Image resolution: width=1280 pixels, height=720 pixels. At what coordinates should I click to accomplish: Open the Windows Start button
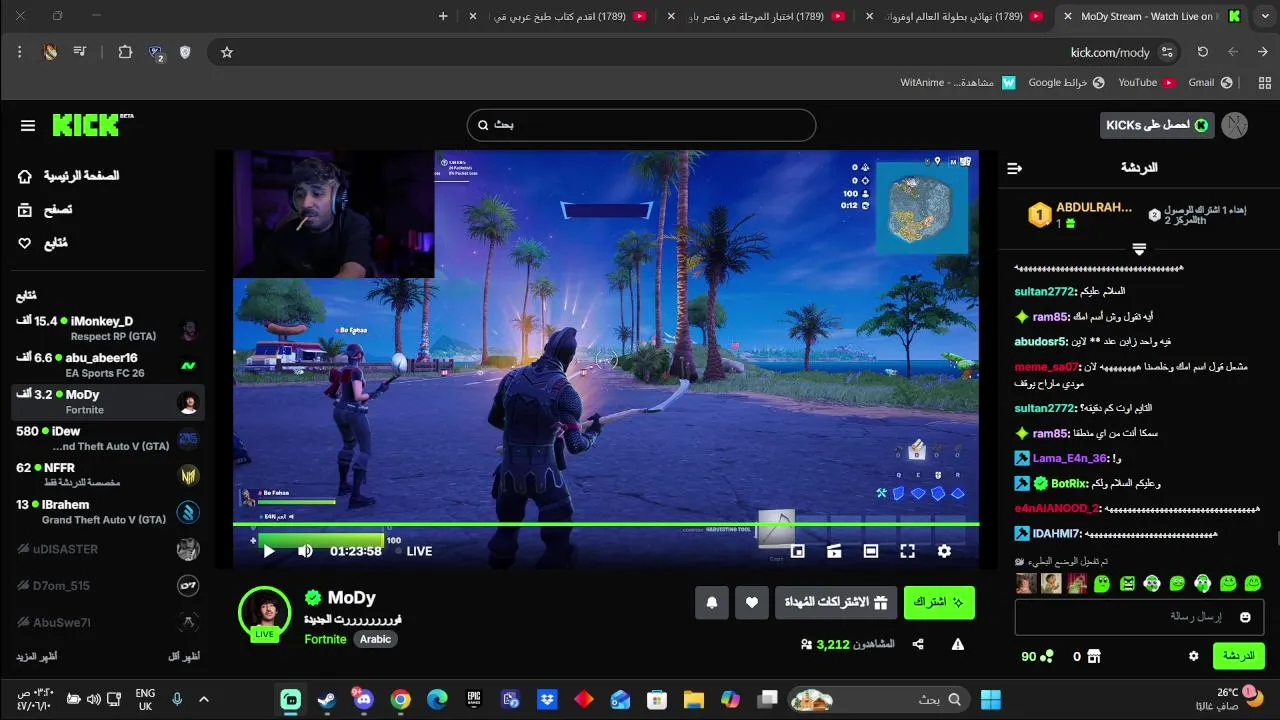[x=991, y=699]
